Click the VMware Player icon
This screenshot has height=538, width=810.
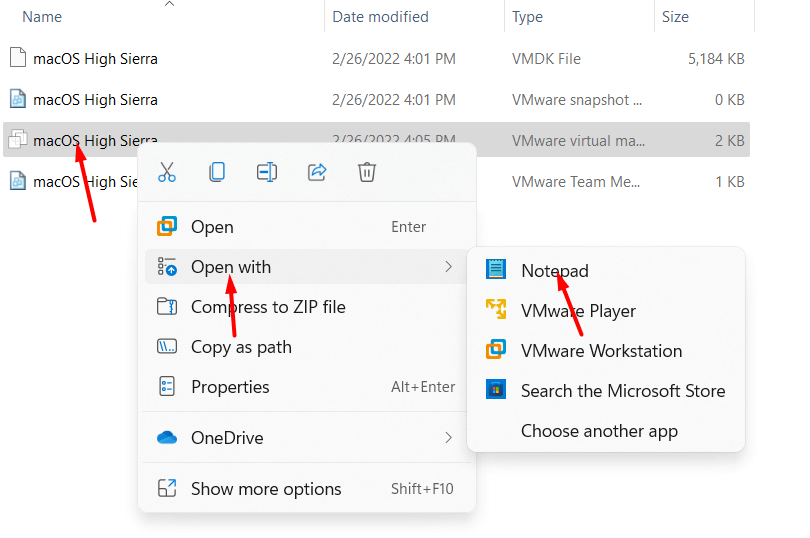click(495, 310)
